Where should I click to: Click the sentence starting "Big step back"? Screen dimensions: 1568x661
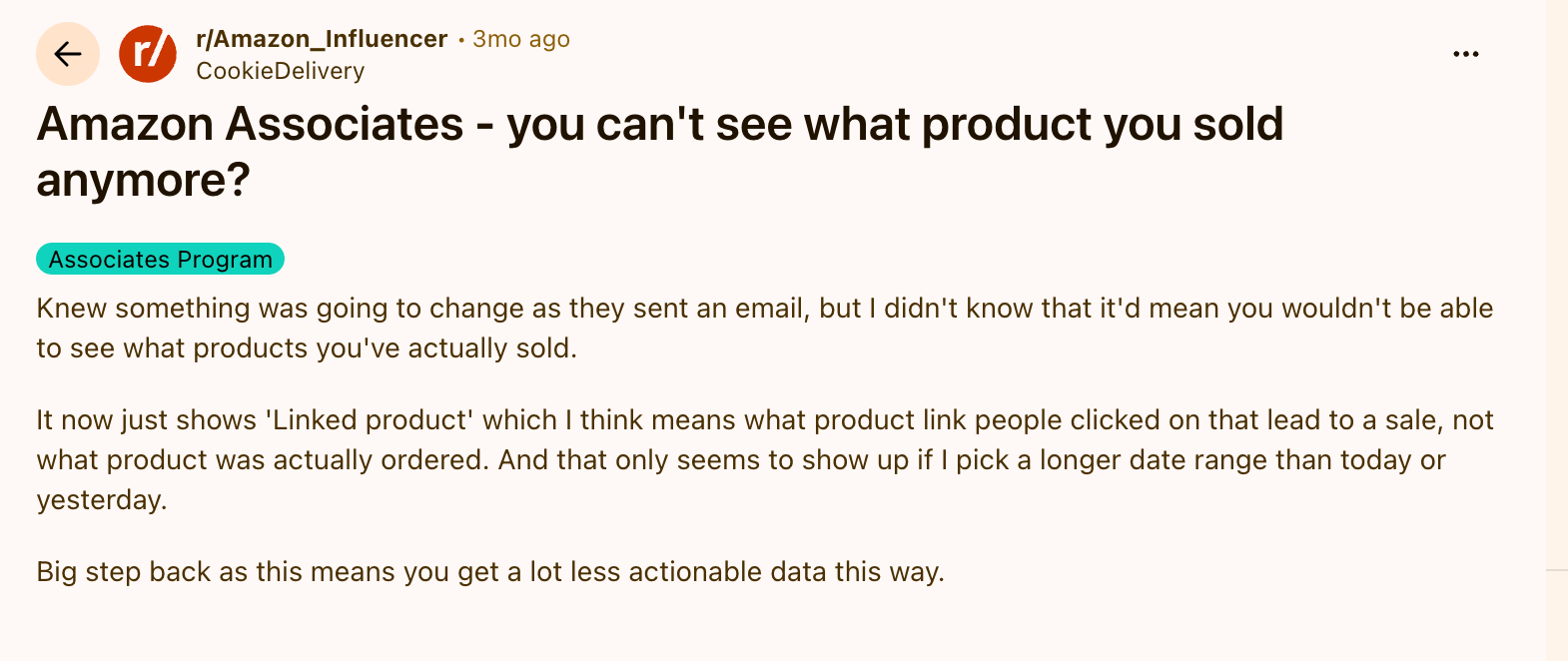click(x=490, y=571)
